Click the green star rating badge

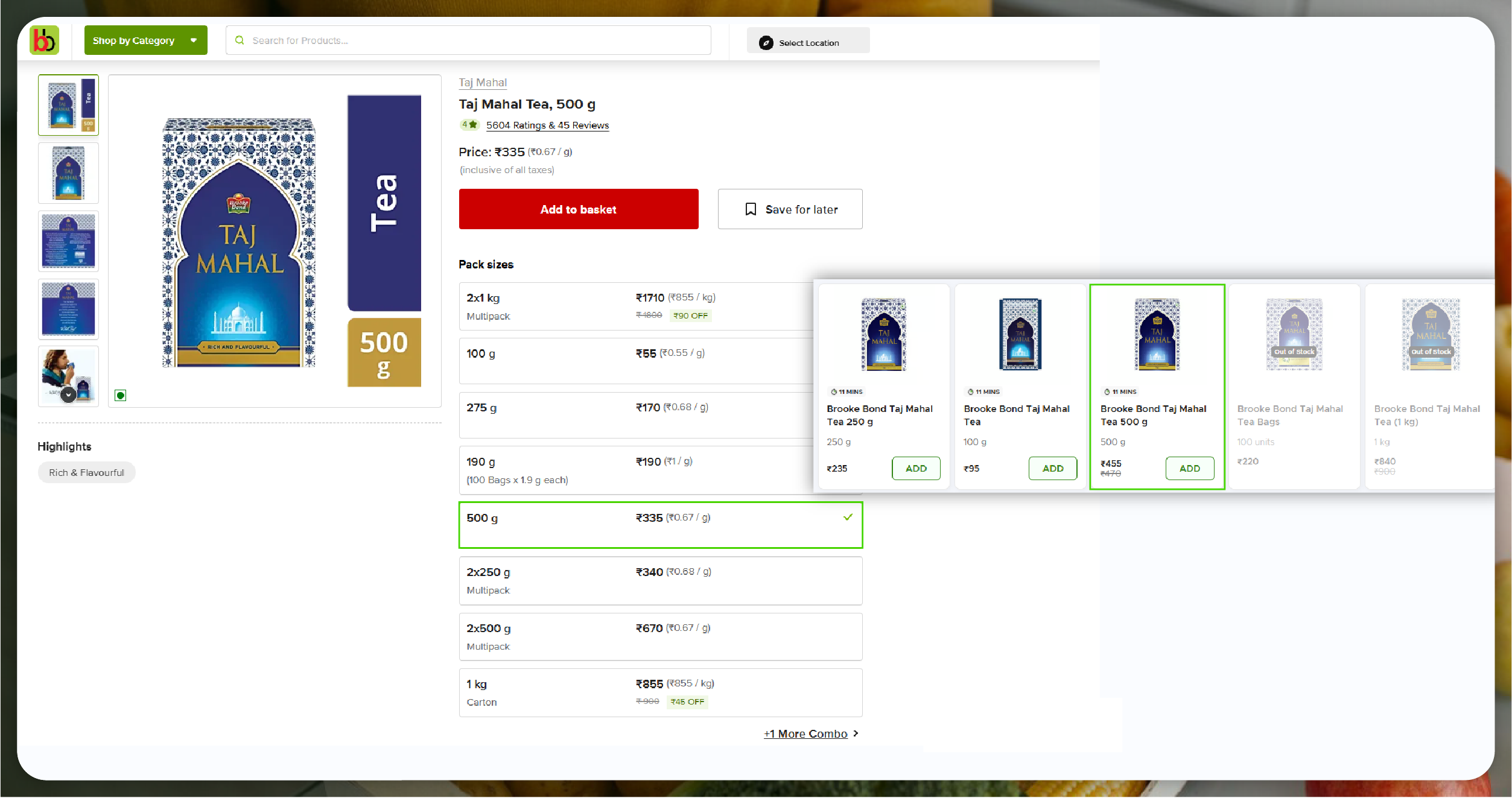click(469, 125)
